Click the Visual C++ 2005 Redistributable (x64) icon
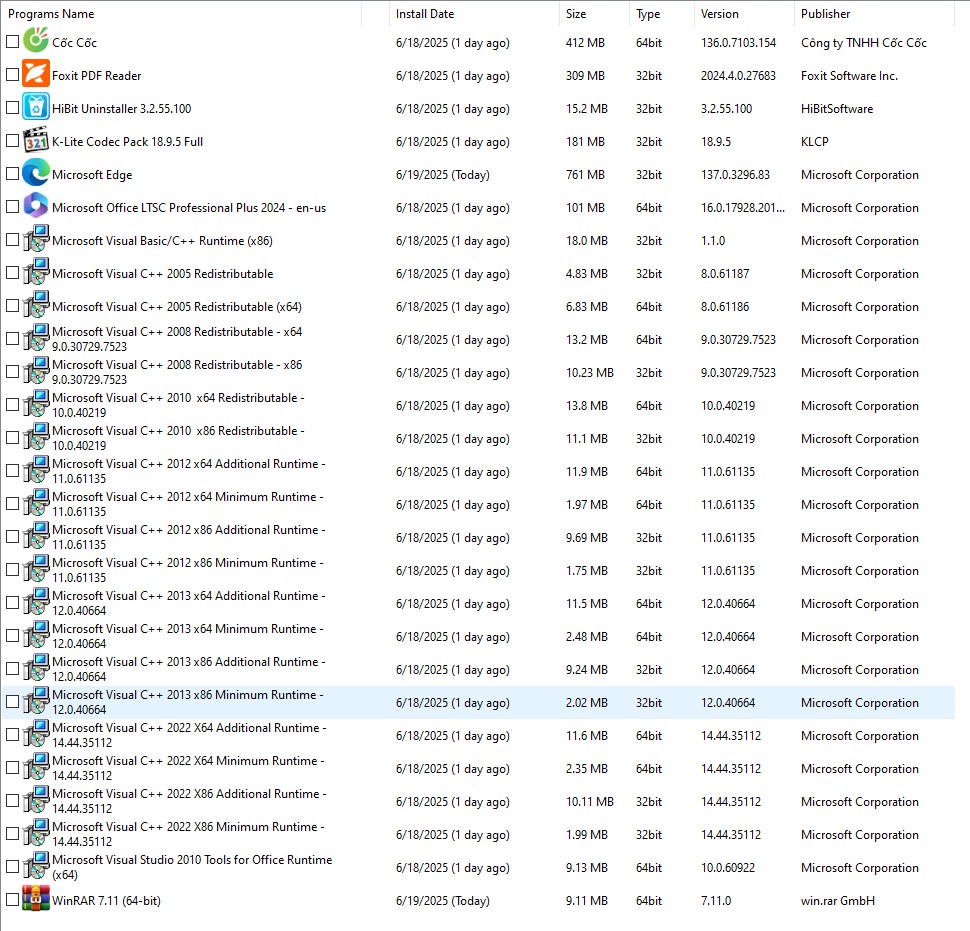Image resolution: width=970 pixels, height=931 pixels. click(x=36, y=304)
